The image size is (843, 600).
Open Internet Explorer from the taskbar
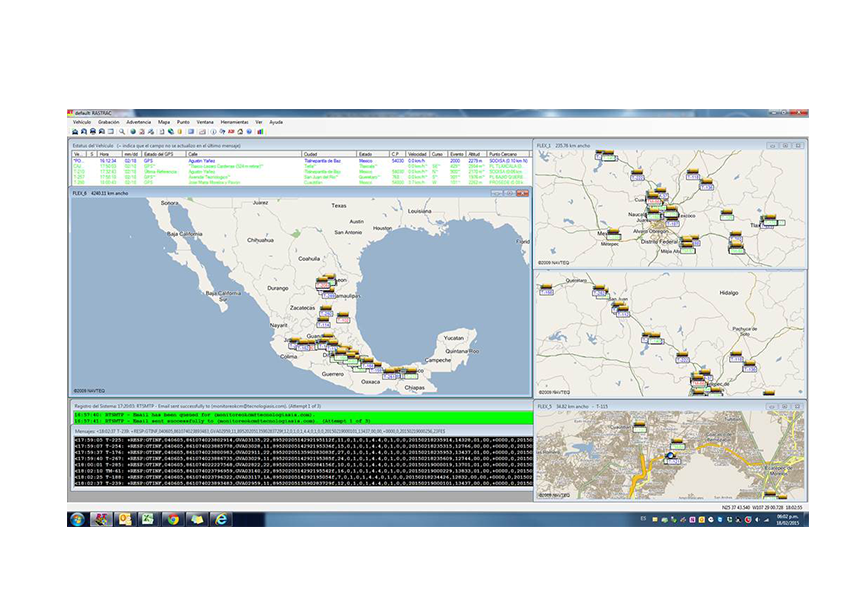coord(220,519)
